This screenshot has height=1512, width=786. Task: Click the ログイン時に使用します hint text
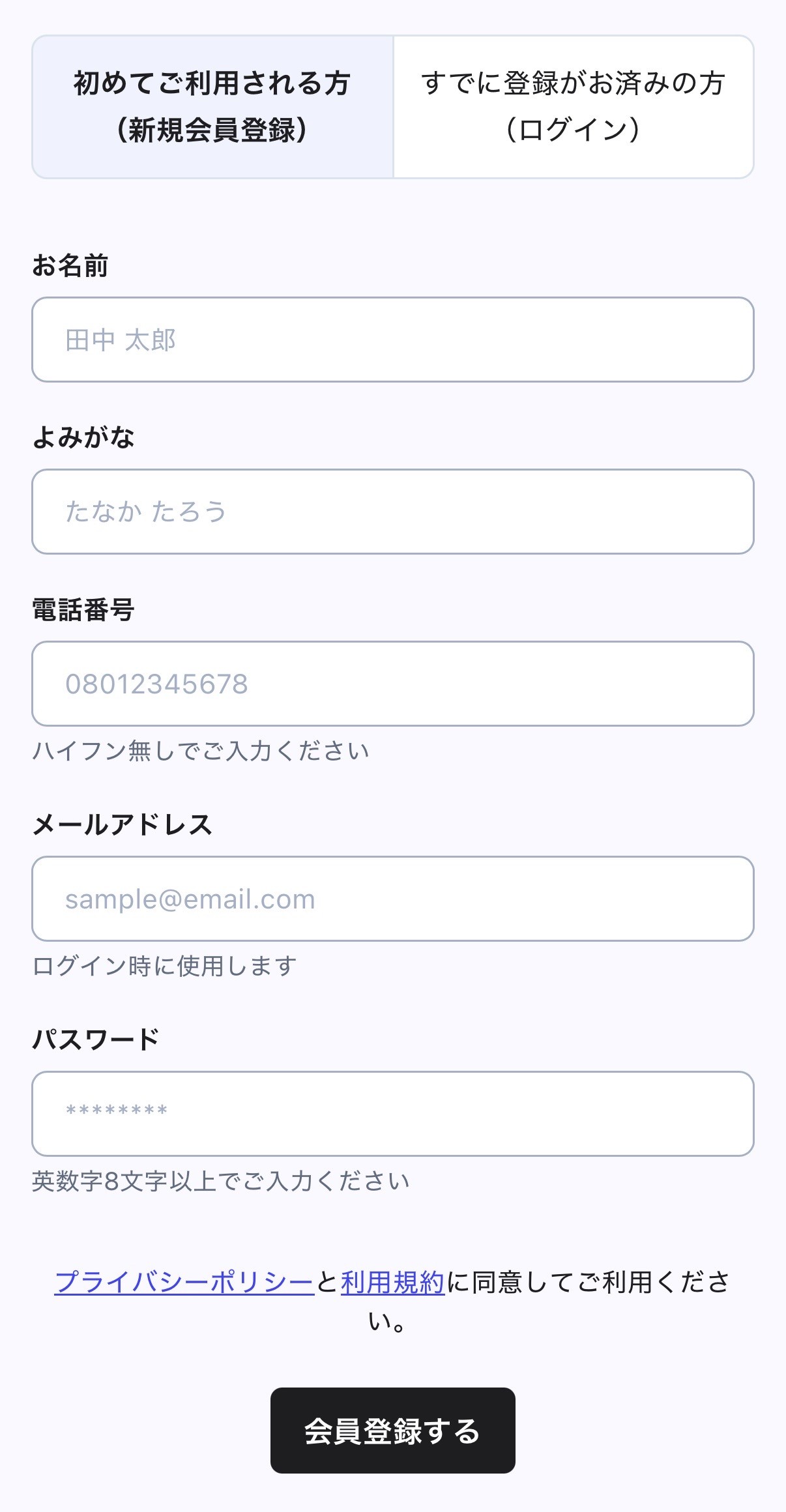tap(164, 966)
